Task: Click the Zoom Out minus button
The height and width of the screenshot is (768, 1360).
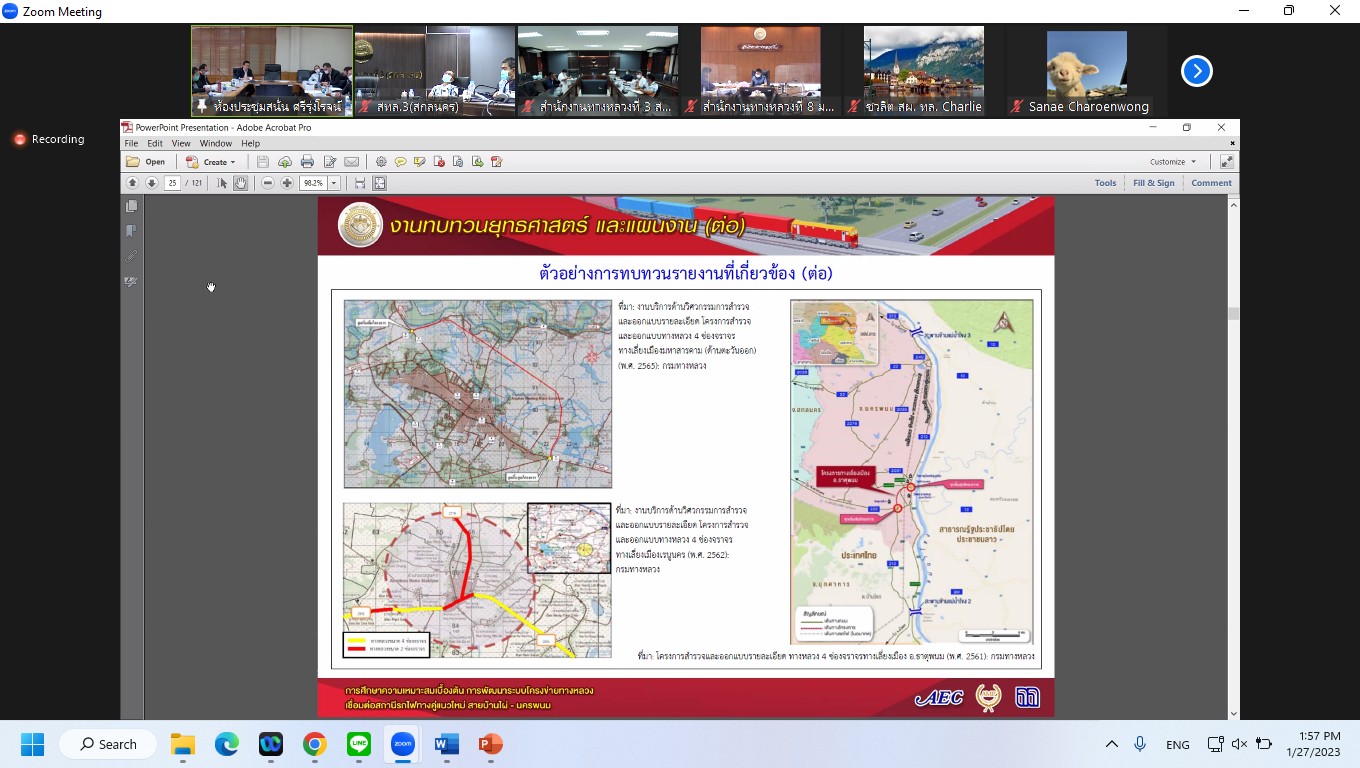Action: pyautogui.click(x=268, y=183)
